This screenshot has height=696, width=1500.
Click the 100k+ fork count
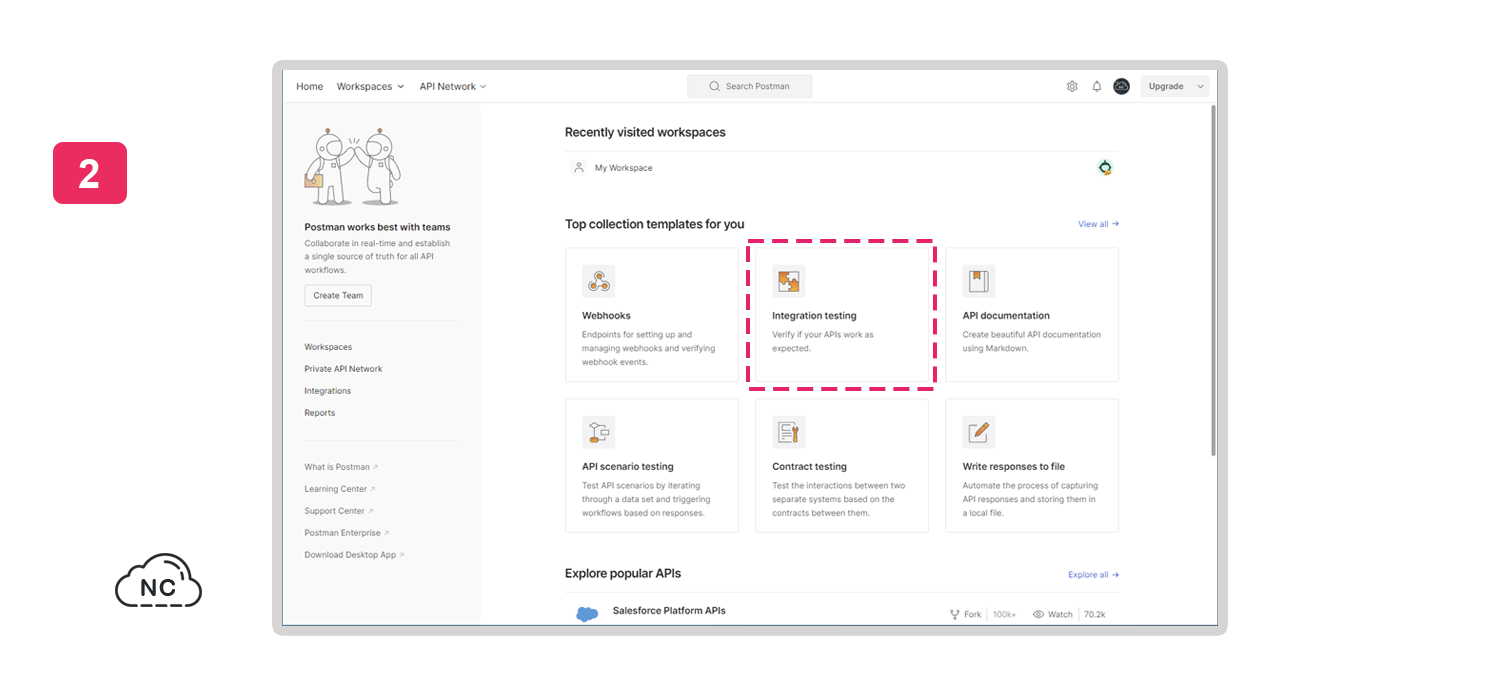1004,614
